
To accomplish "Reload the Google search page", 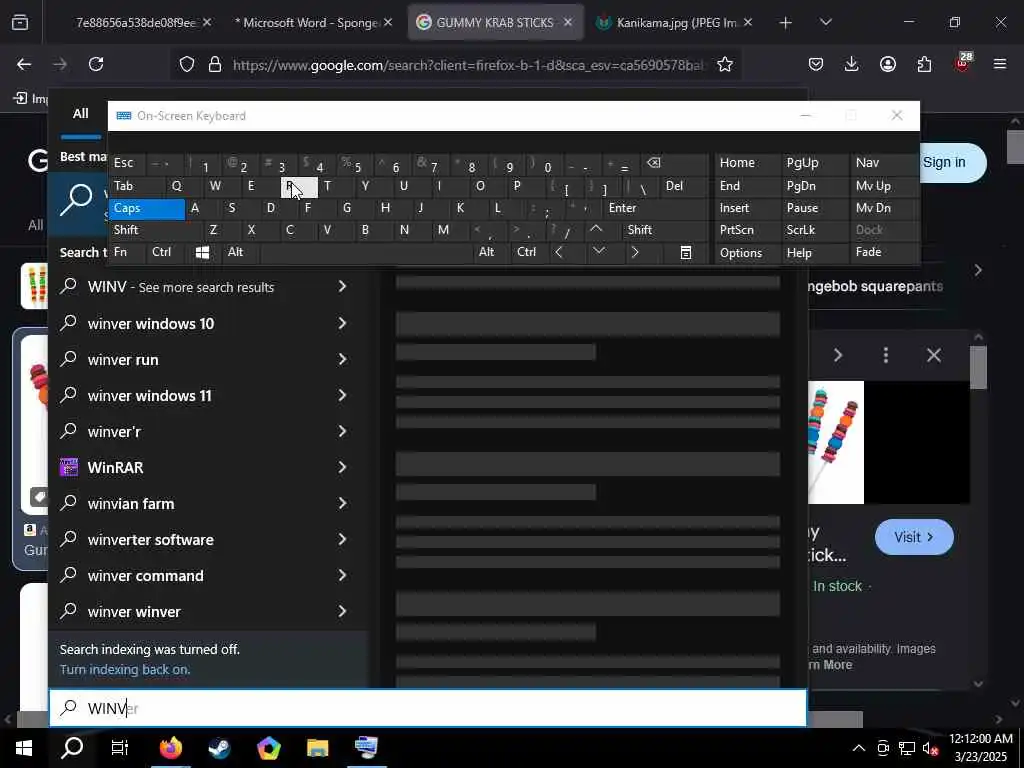I will (96, 64).
